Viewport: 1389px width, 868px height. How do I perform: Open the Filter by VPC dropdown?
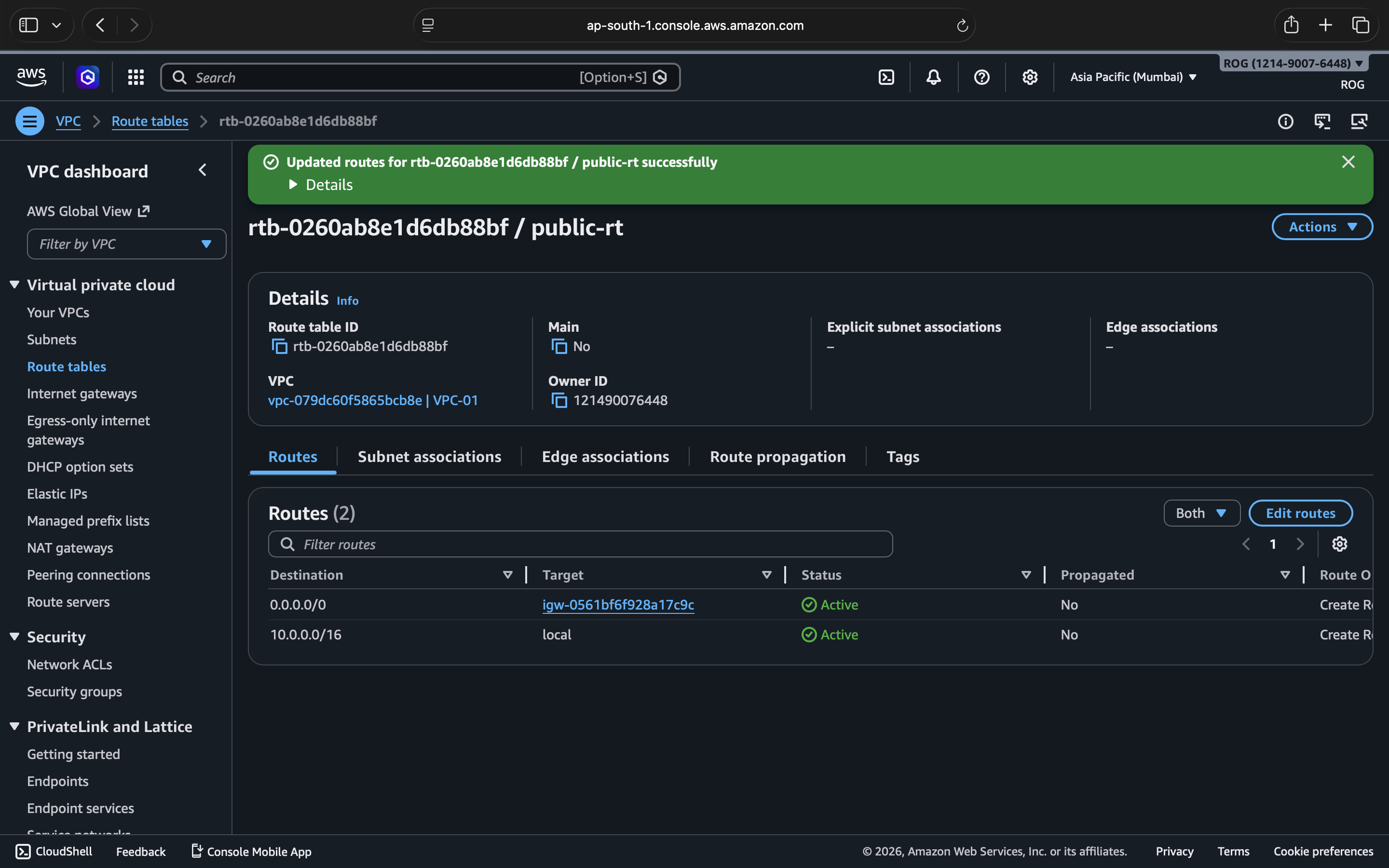click(x=126, y=244)
